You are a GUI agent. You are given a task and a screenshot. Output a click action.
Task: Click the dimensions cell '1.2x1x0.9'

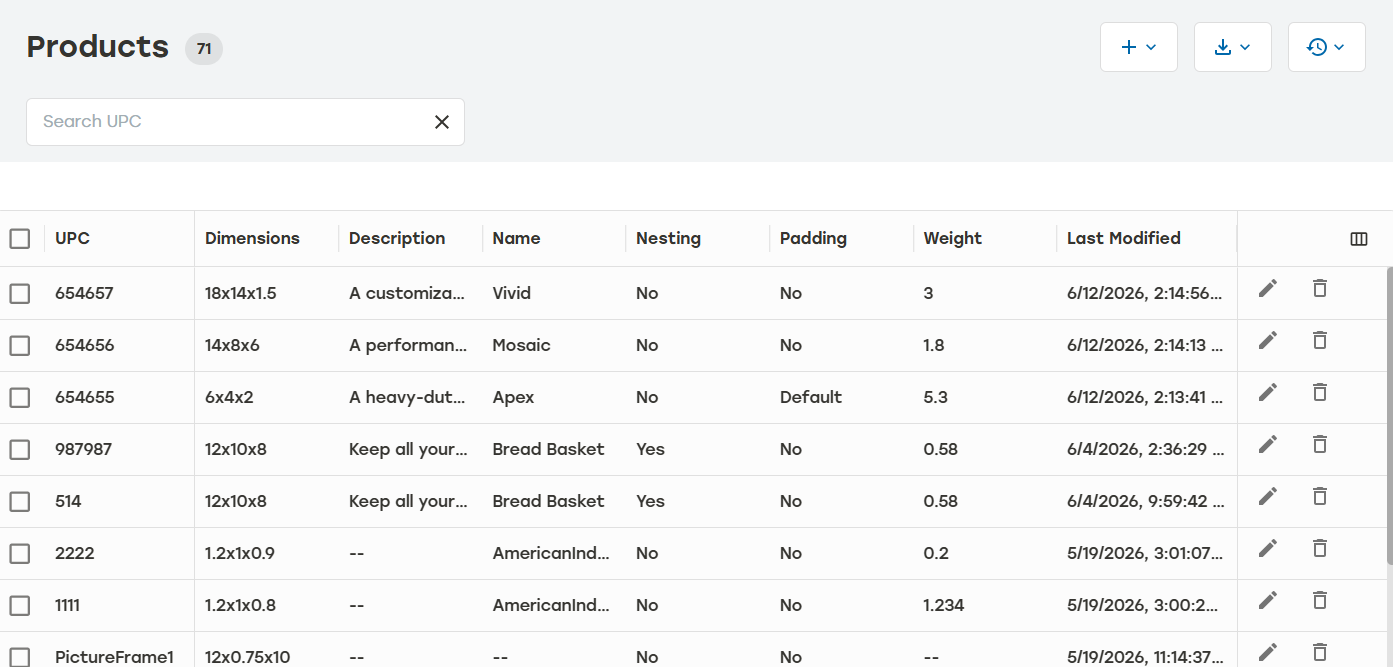(240, 554)
